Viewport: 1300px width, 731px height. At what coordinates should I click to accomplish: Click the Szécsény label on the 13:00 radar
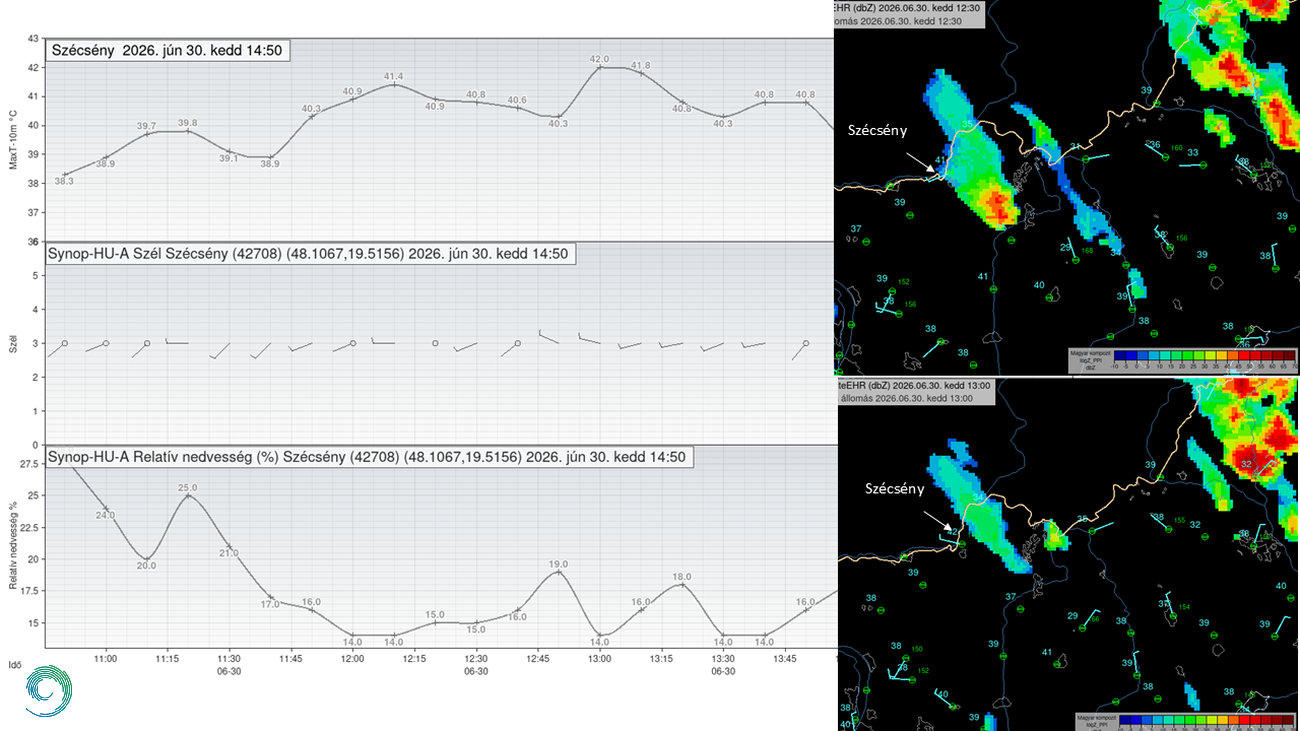895,490
